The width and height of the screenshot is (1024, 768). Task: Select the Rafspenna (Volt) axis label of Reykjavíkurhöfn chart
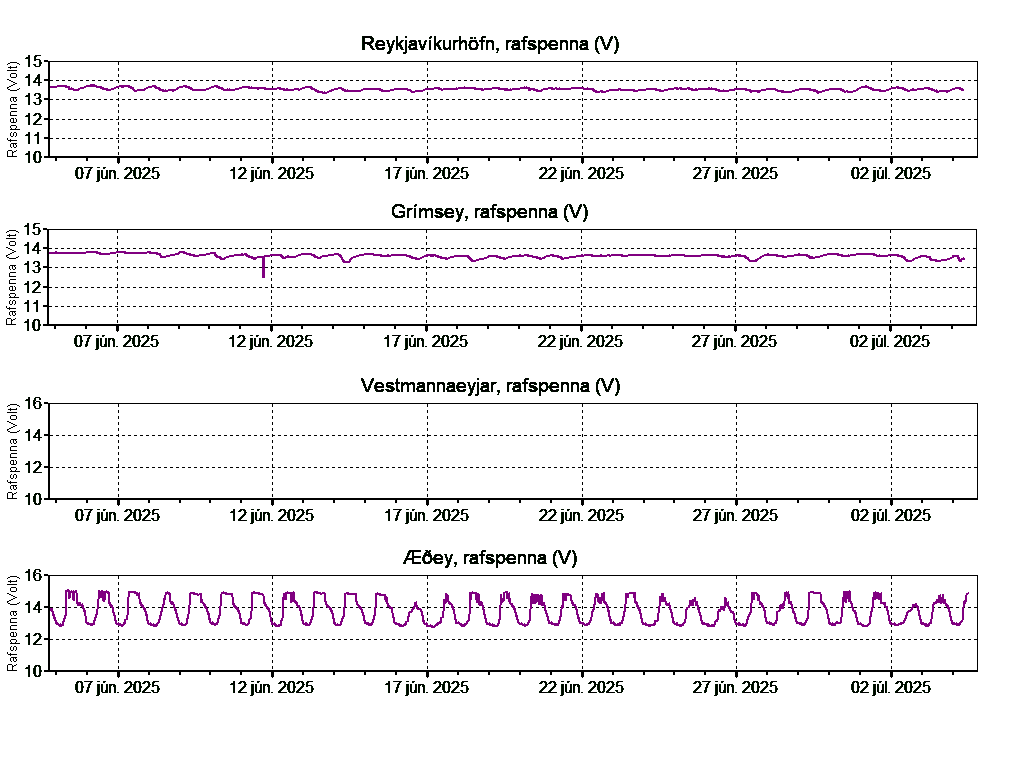coord(12,109)
